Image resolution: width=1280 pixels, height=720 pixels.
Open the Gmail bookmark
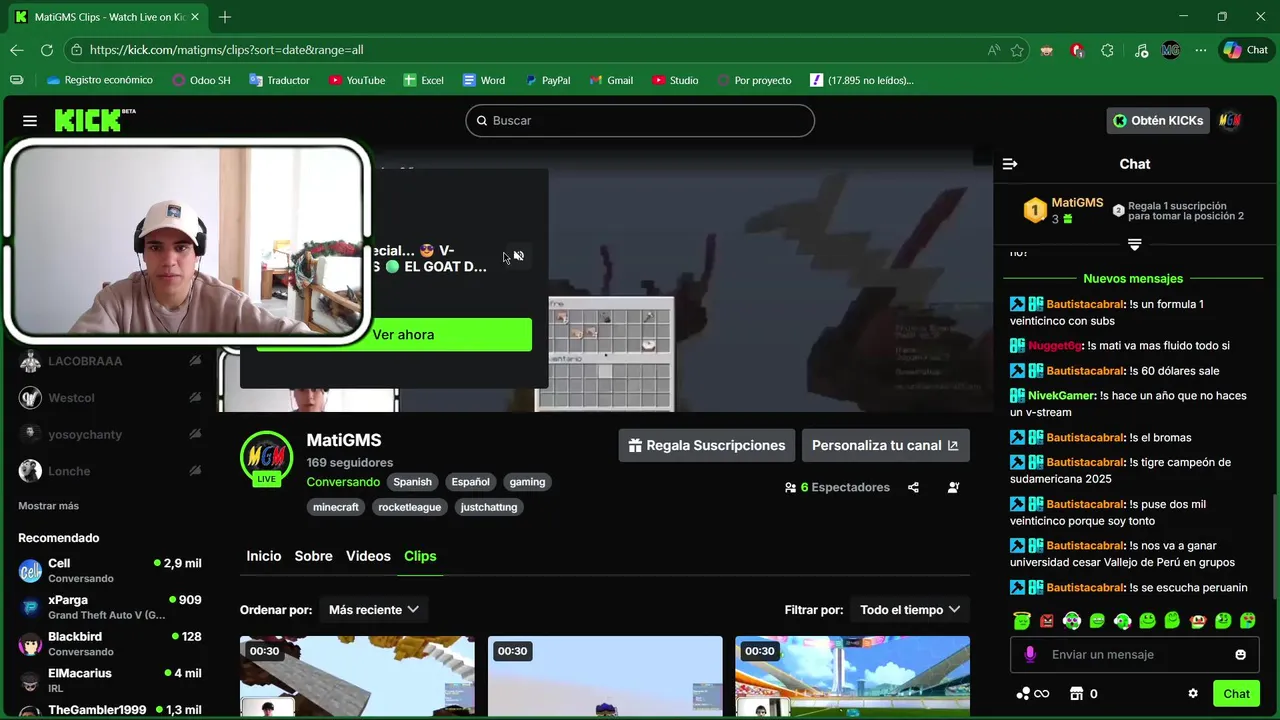click(611, 80)
